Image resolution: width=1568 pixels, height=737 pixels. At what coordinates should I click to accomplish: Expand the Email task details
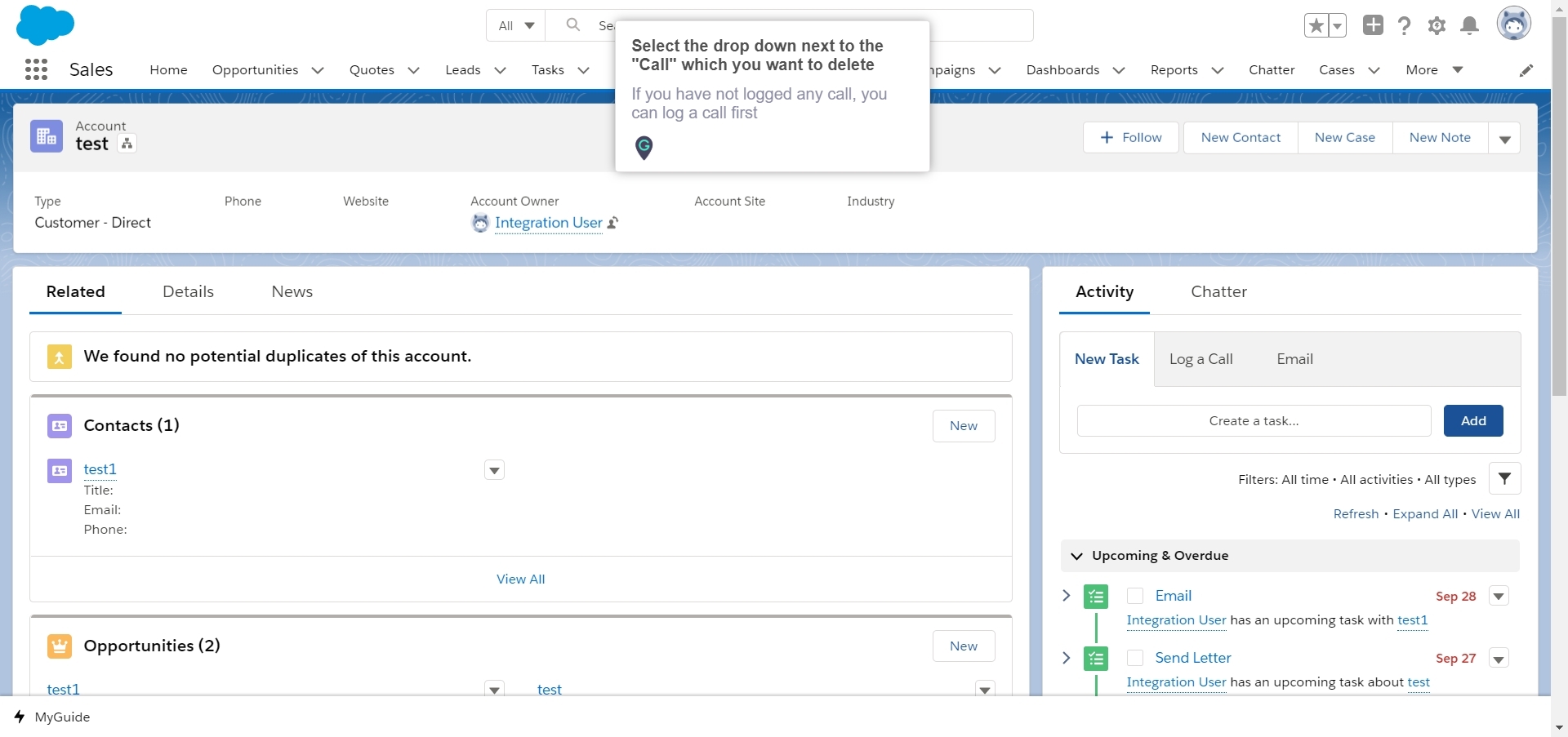click(1066, 595)
